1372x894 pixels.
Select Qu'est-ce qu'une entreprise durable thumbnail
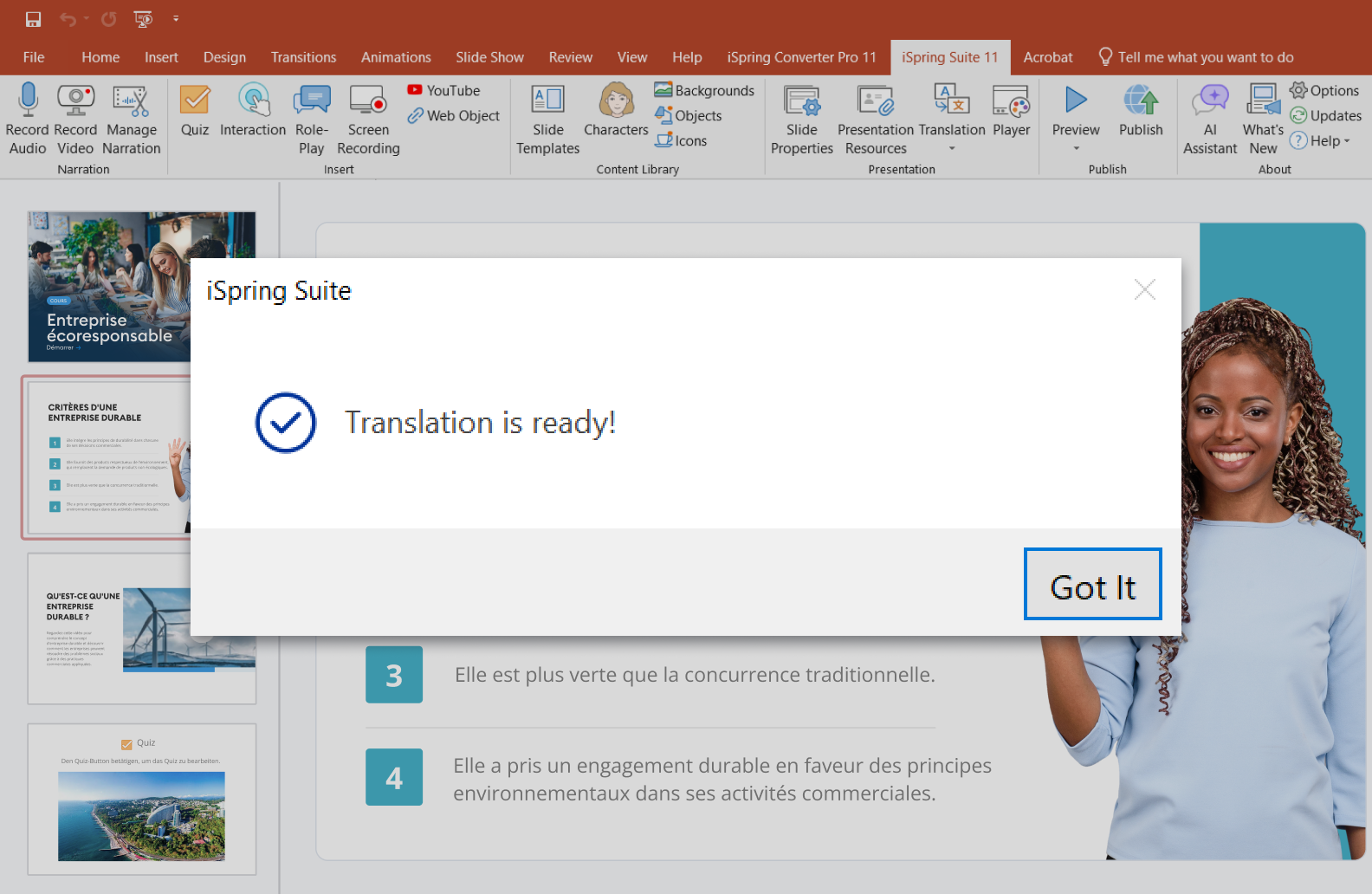point(109,629)
